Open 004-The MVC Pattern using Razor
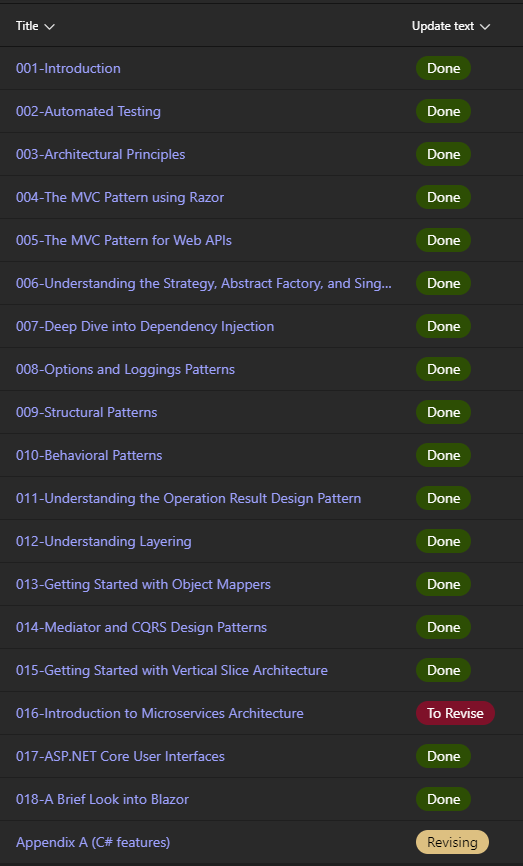The width and height of the screenshot is (523, 866). click(120, 198)
